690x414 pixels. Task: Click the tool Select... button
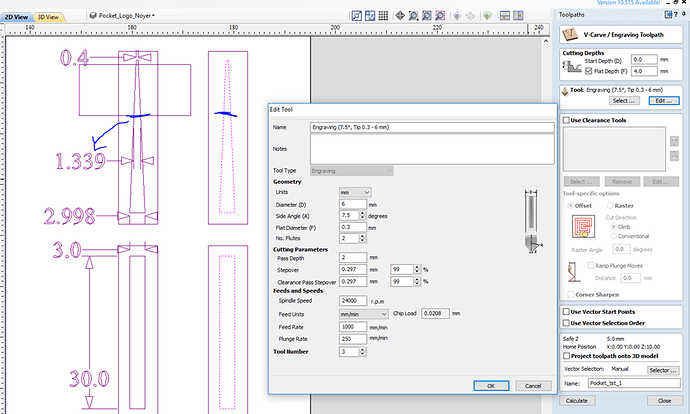624,101
